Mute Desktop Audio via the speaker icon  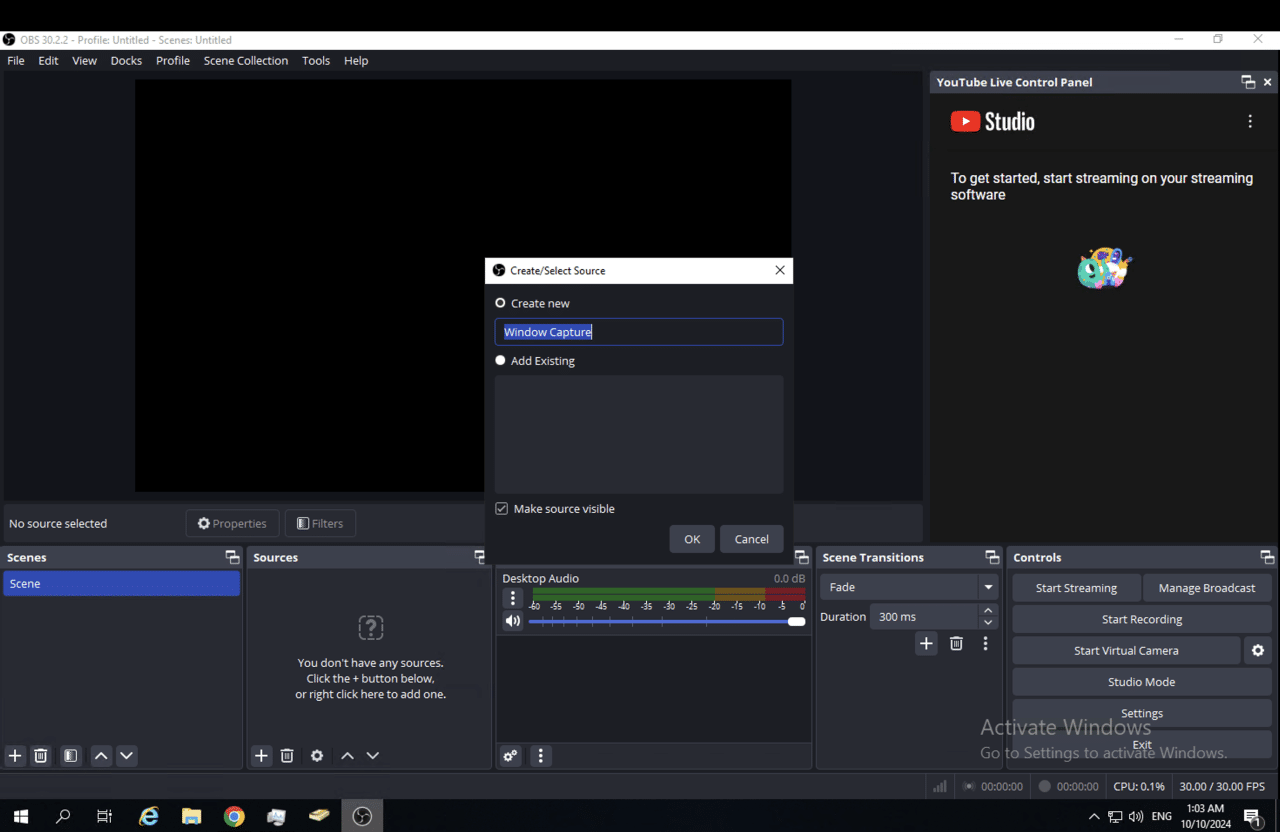coord(513,620)
